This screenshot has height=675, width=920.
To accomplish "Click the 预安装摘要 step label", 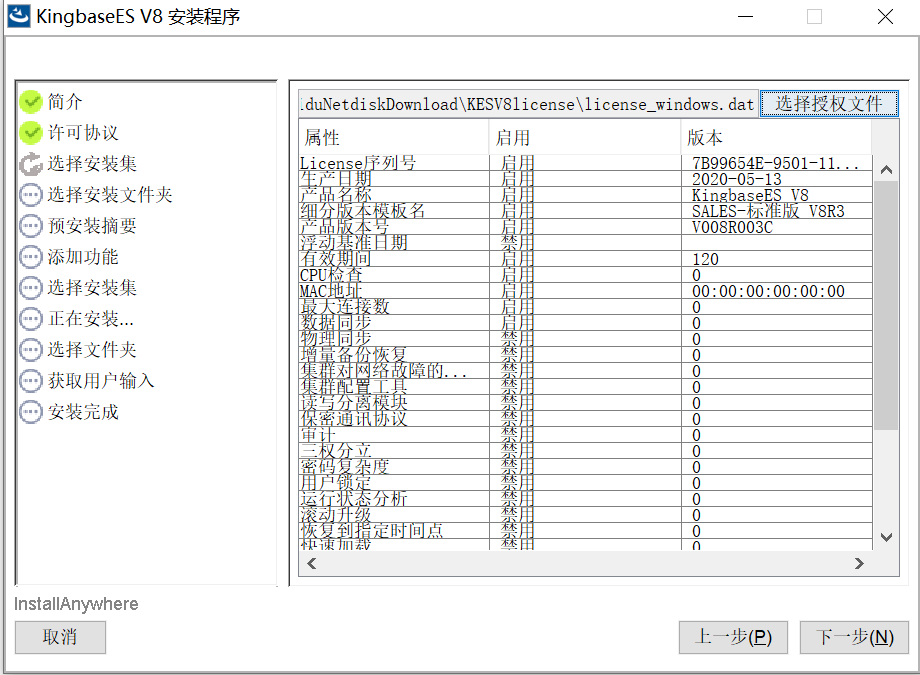I will [92, 226].
